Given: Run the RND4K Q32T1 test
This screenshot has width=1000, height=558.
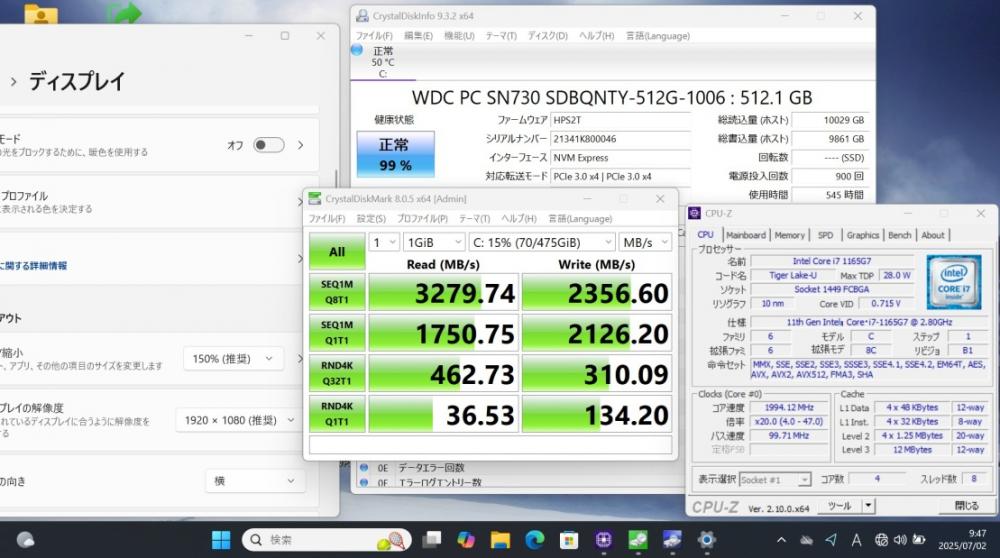Looking at the screenshot, I should tap(337, 374).
